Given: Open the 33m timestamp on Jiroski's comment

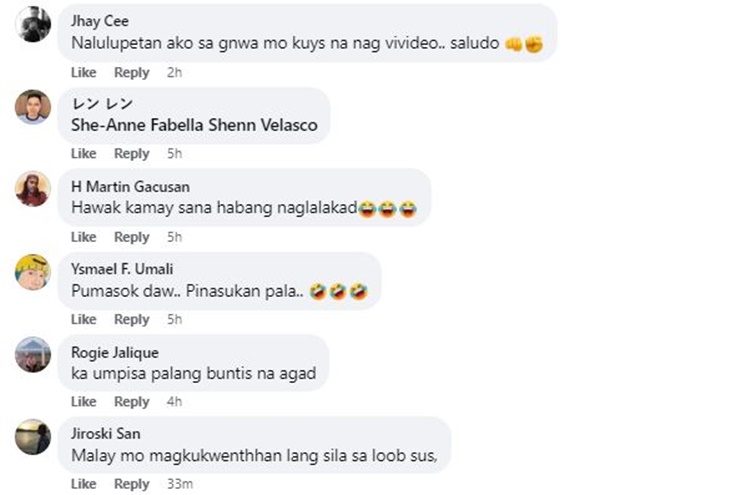Looking at the screenshot, I should pos(180,484).
